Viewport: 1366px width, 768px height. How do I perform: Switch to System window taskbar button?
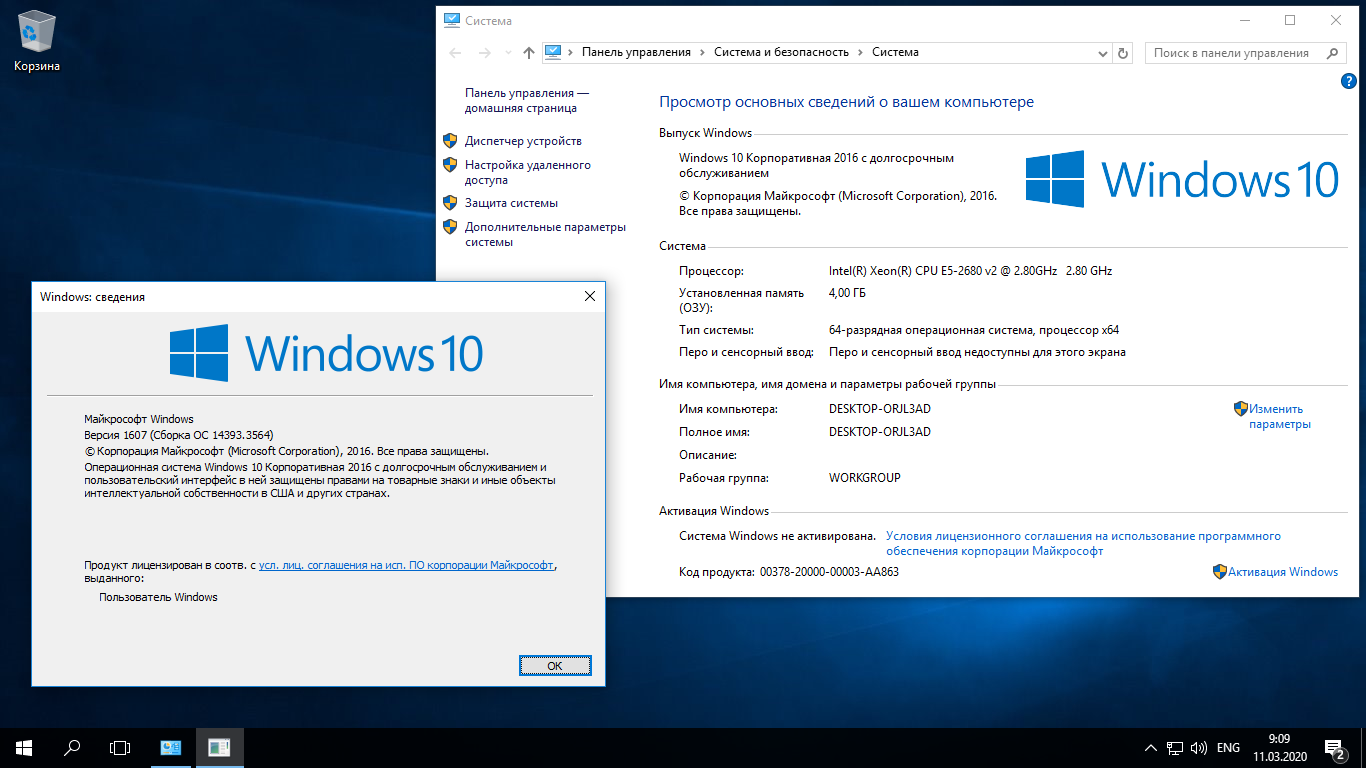pos(171,747)
